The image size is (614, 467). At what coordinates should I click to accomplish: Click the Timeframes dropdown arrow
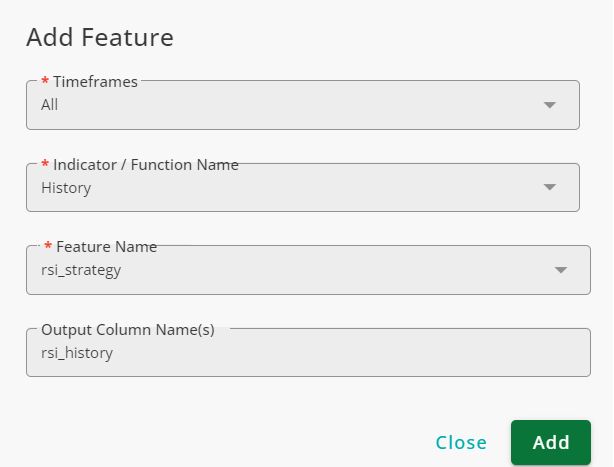point(550,105)
